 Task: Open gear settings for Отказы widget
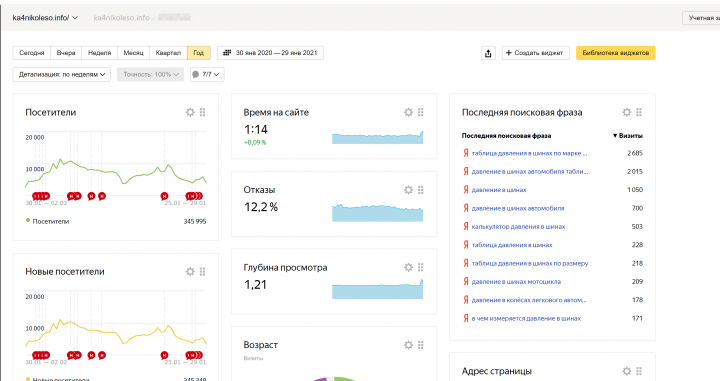click(x=408, y=190)
